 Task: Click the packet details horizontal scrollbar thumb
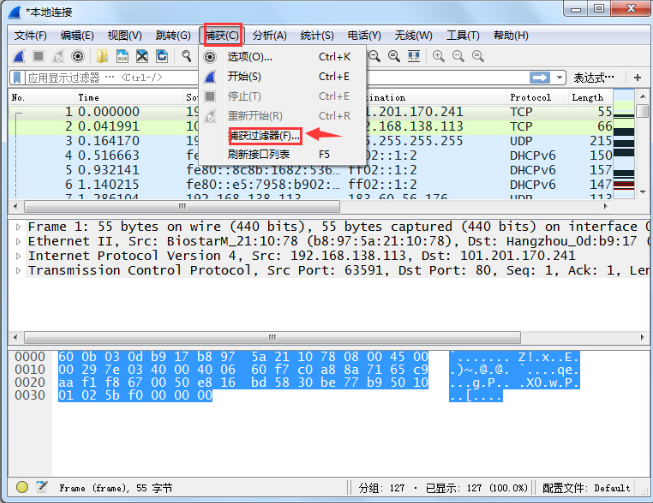(272, 337)
